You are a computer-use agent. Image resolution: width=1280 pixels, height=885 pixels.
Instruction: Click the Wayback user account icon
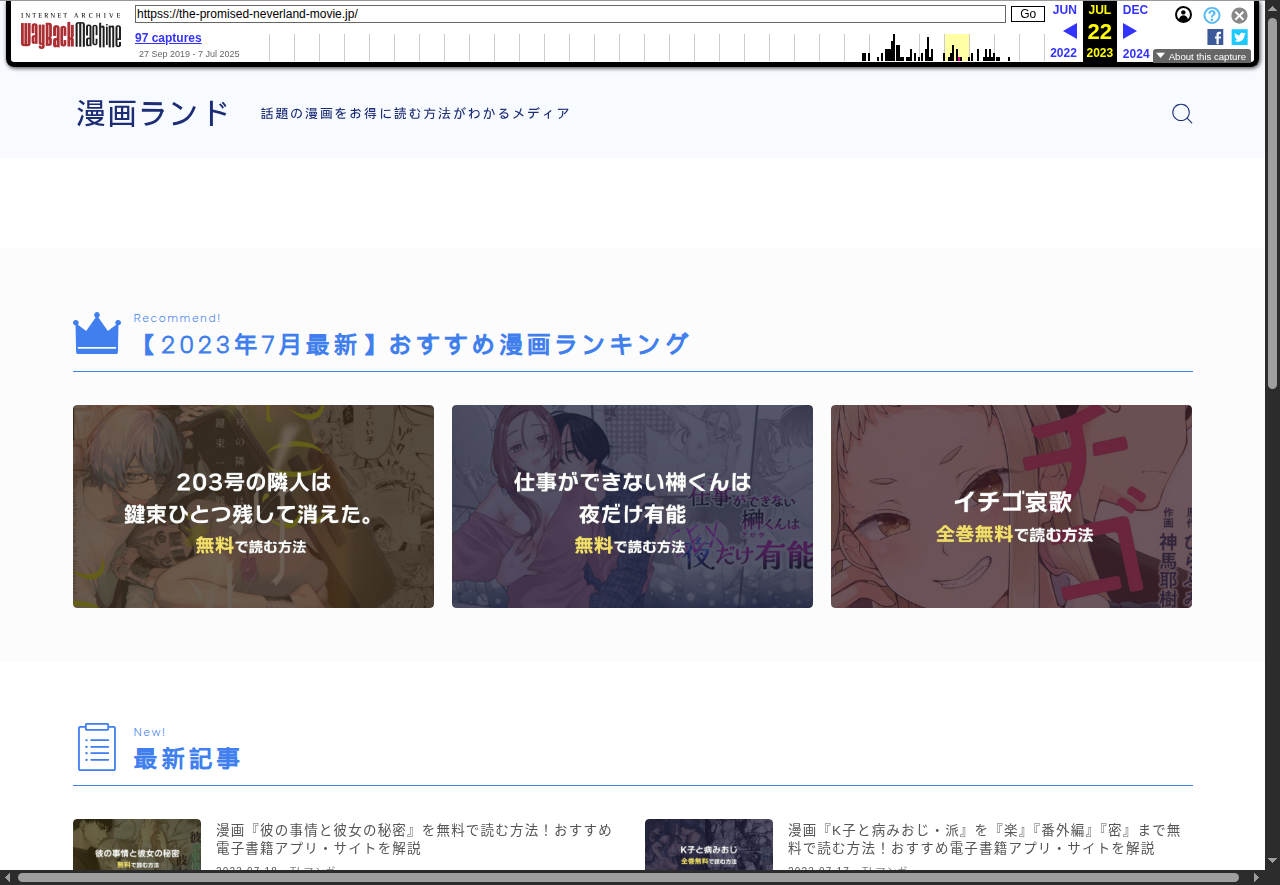click(x=1183, y=15)
